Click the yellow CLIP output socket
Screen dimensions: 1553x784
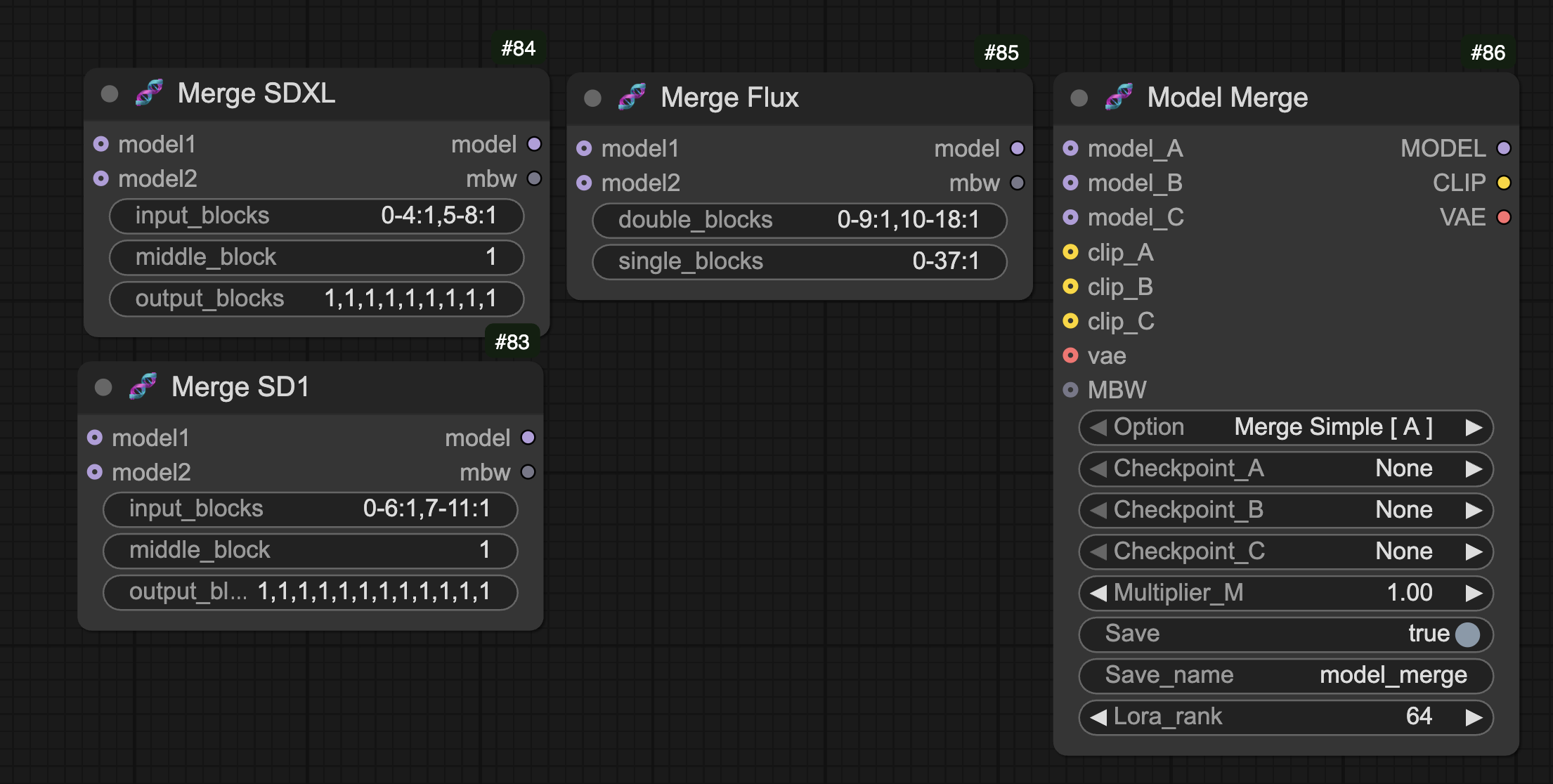1504,183
